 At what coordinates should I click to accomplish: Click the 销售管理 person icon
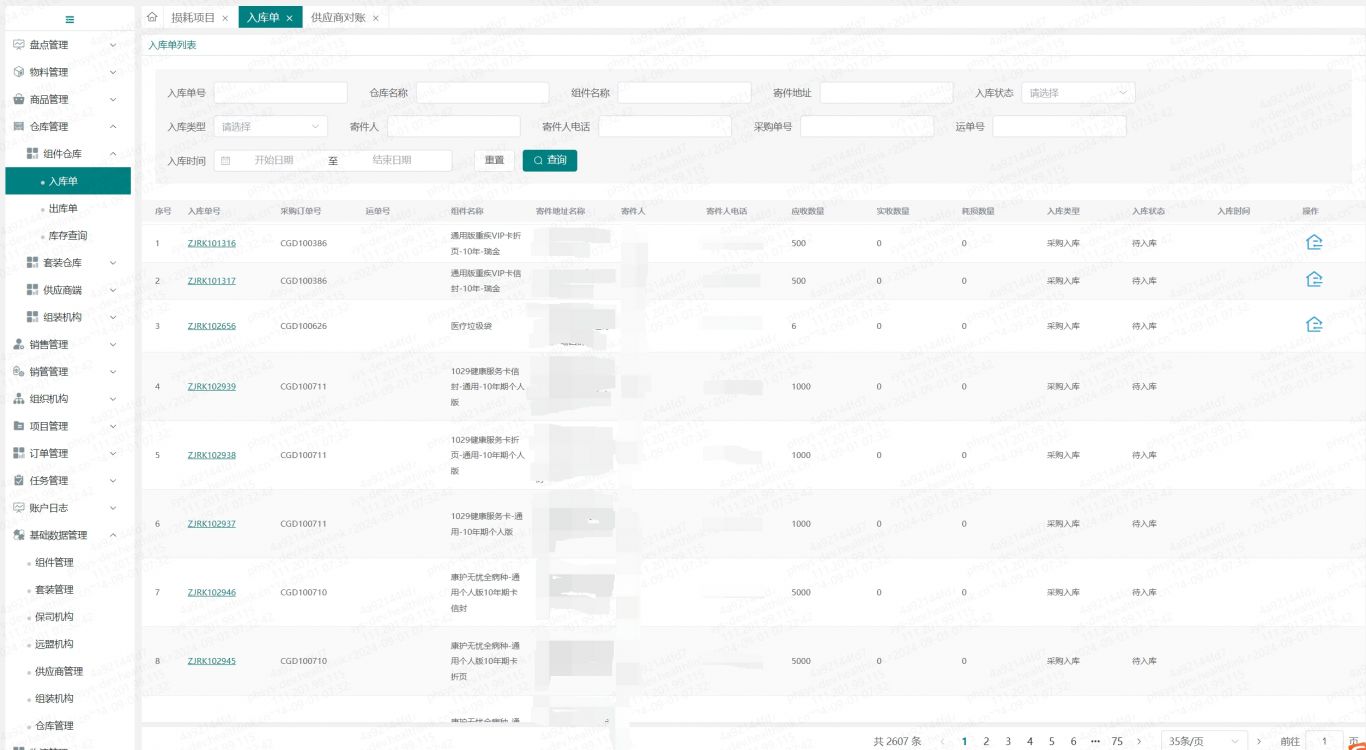point(19,344)
